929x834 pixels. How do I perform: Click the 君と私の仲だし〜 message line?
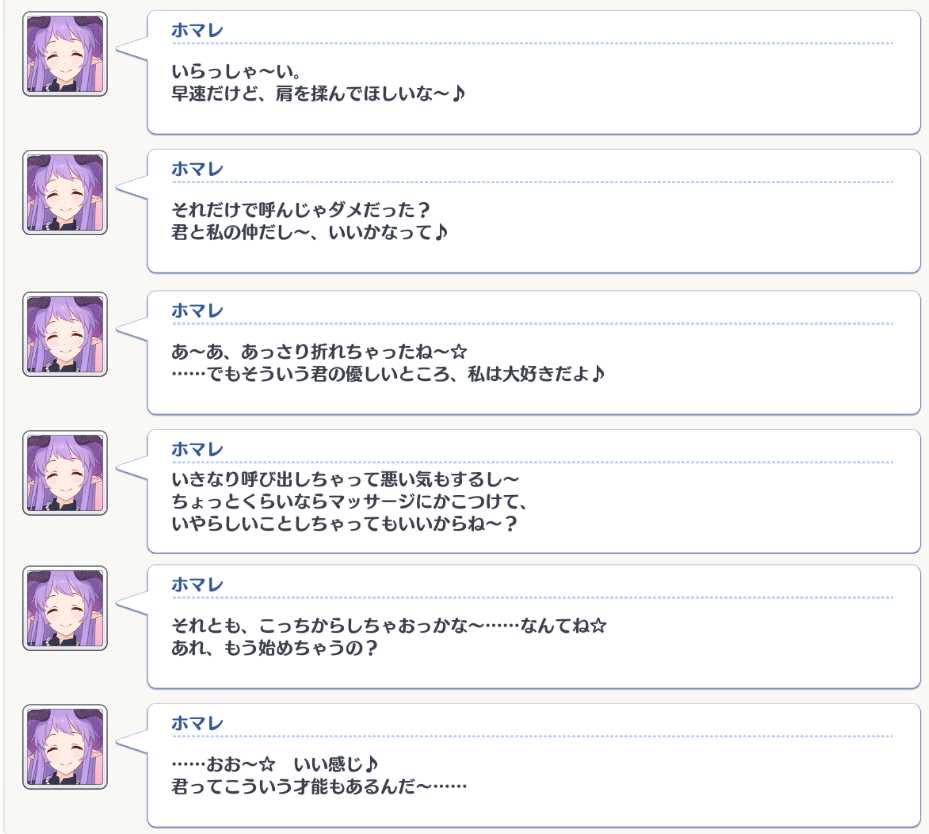309,232
